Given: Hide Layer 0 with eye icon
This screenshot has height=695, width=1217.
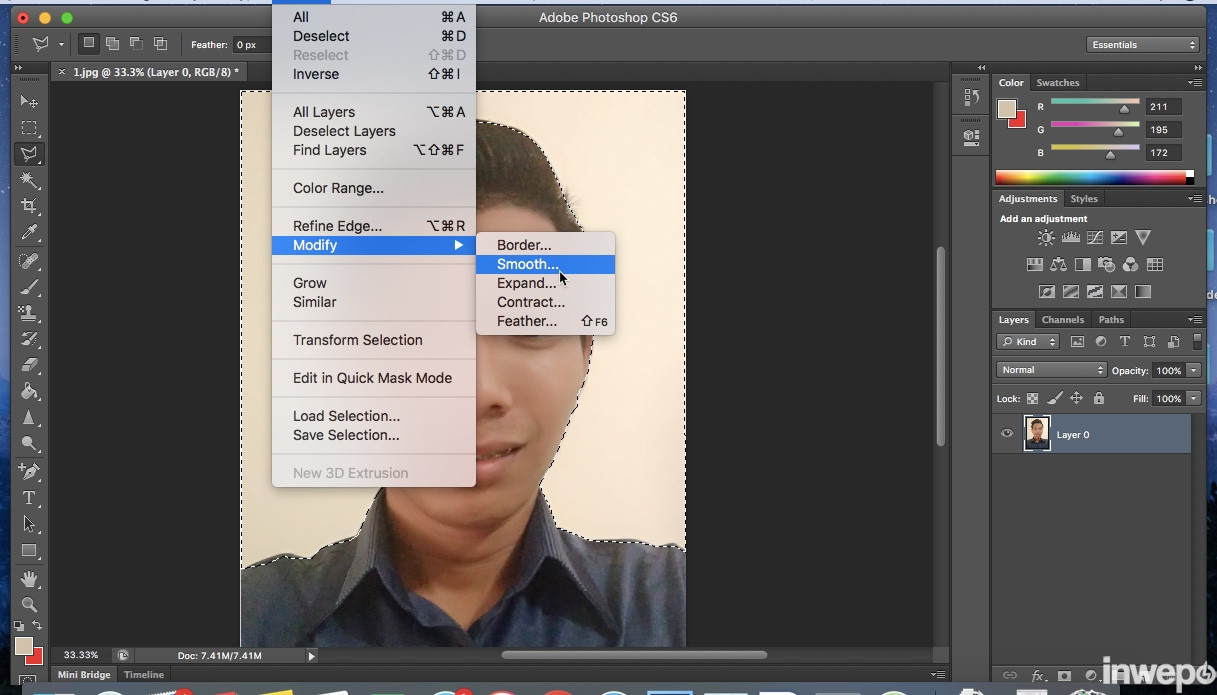Looking at the screenshot, I should pos(1007,434).
